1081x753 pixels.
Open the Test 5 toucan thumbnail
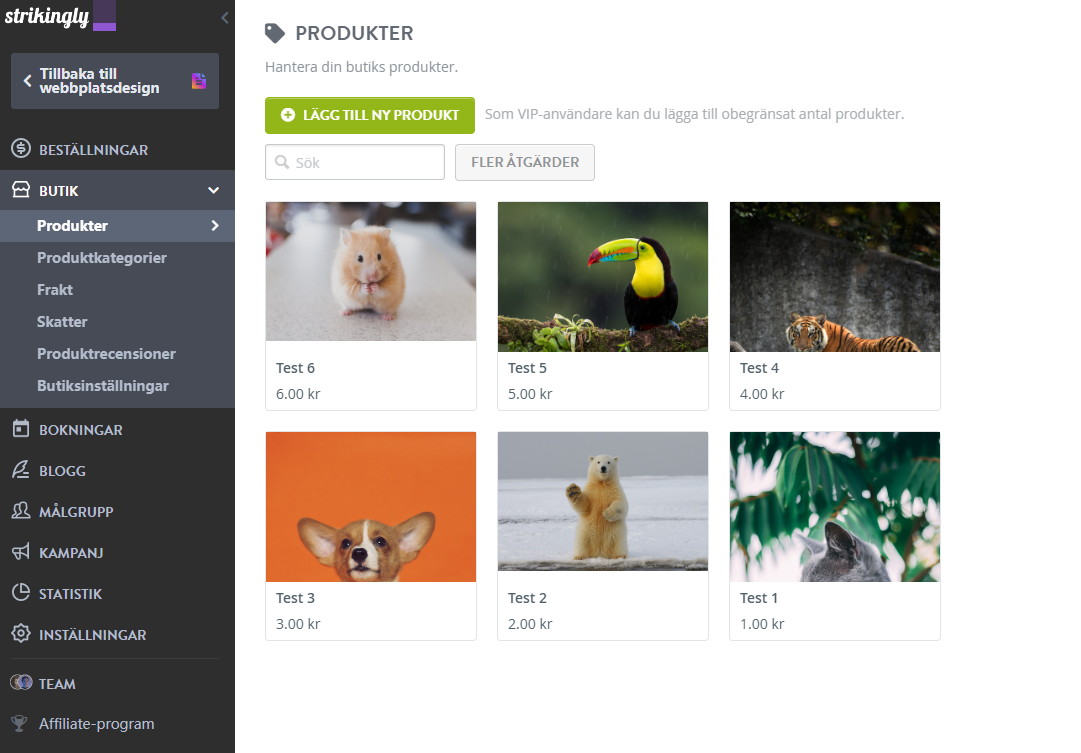tap(603, 277)
